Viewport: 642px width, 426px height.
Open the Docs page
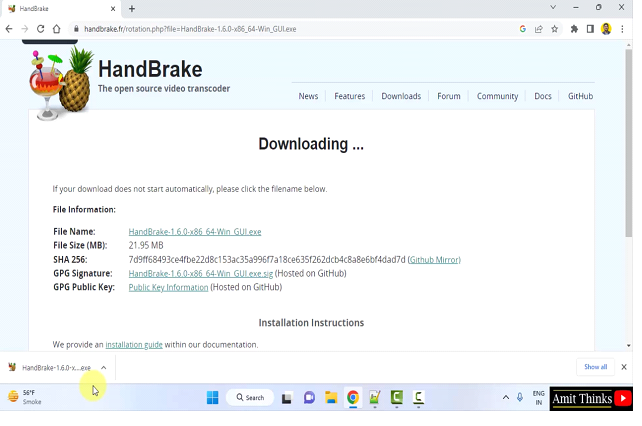tap(543, 96)
